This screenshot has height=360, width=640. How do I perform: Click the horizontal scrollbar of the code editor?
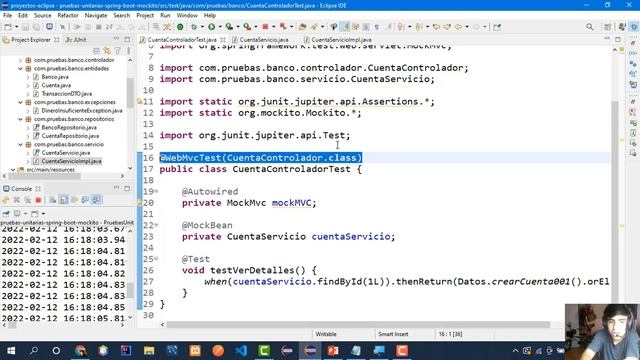(358, 324)
